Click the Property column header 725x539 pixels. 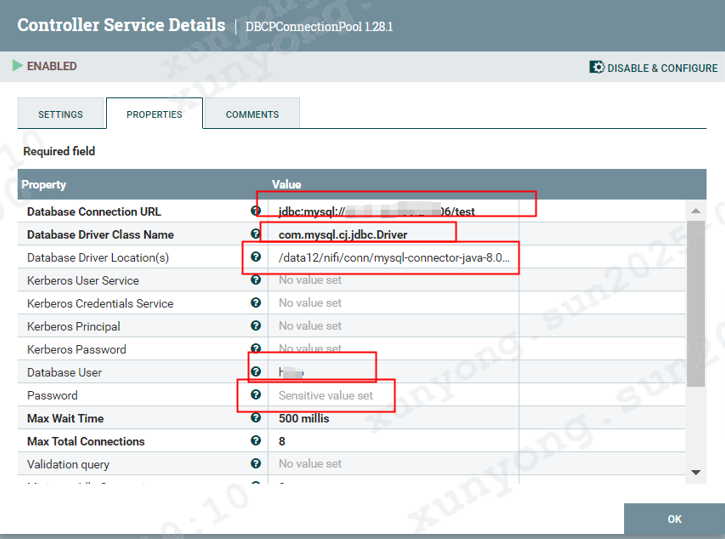[44, 184]
